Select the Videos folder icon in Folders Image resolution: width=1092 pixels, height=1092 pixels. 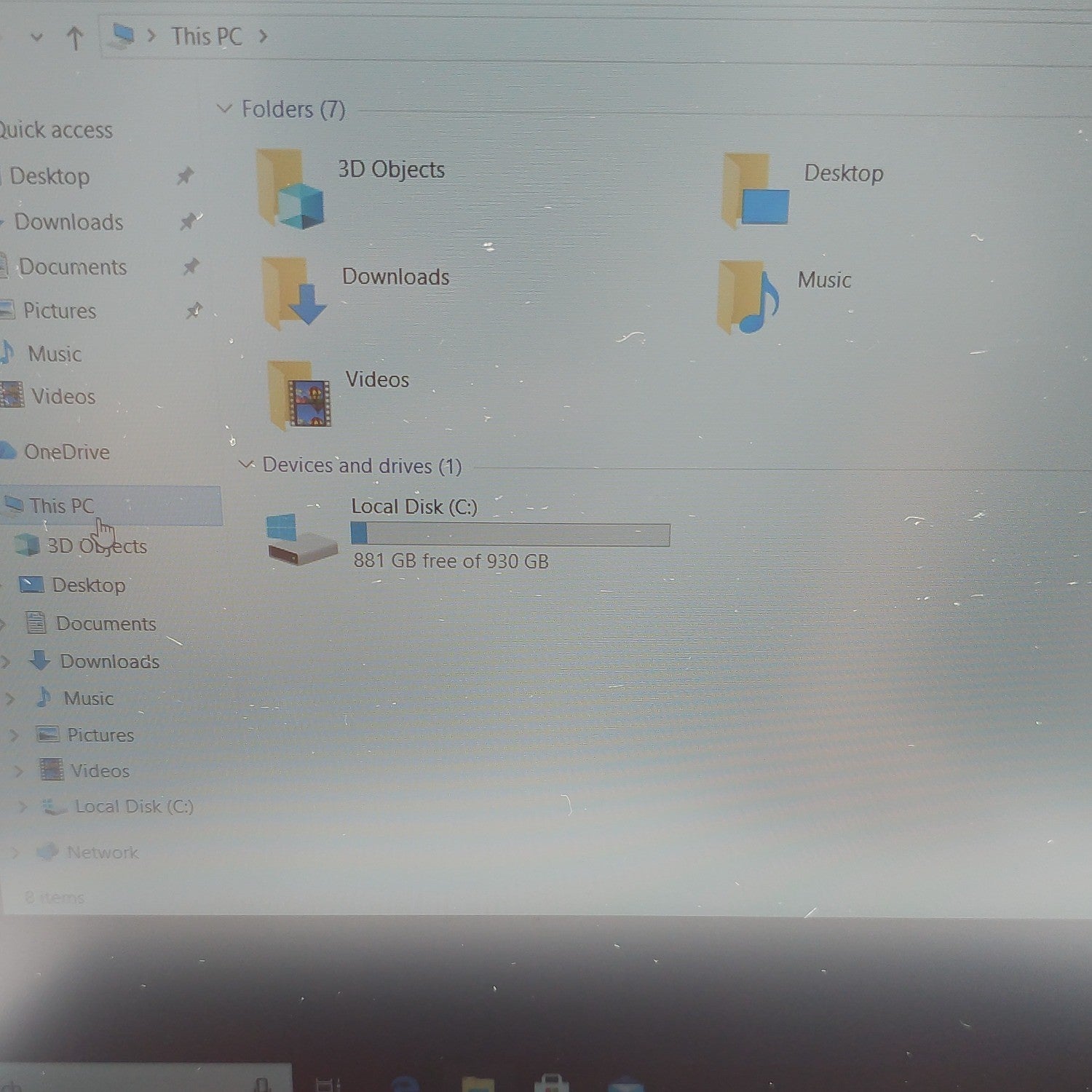pos(299,395)
